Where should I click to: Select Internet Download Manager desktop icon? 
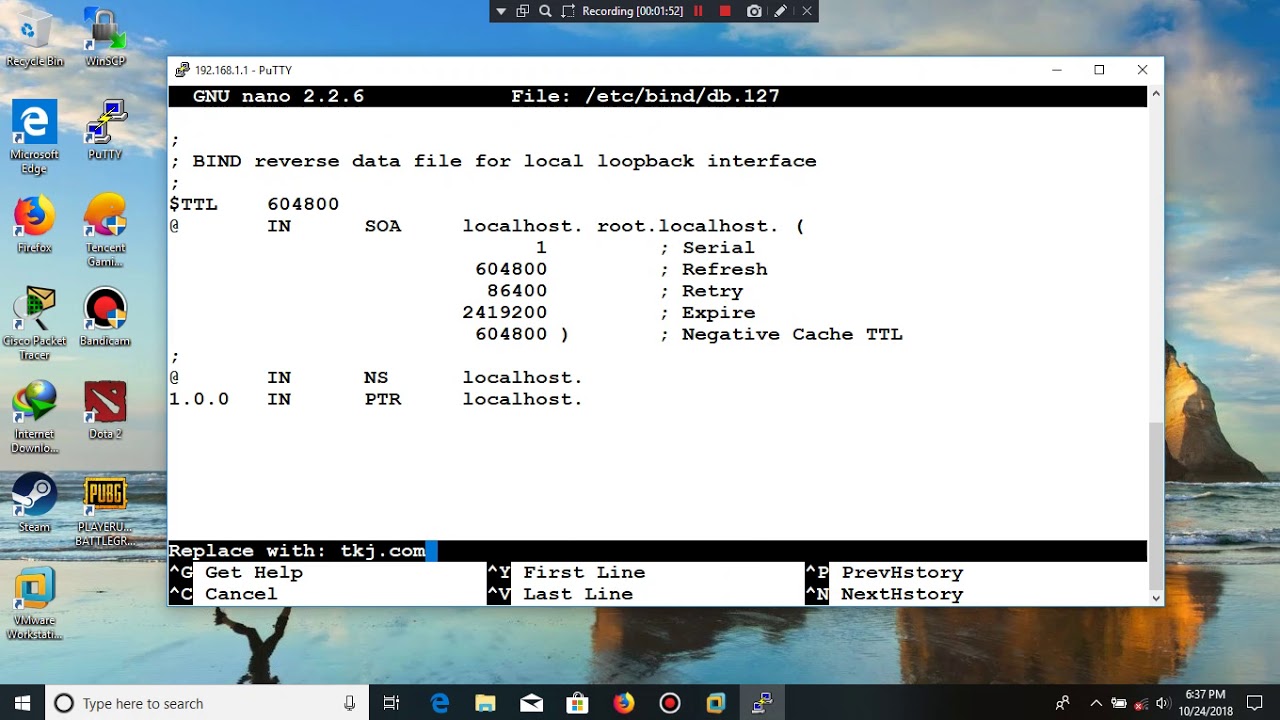tap(34, 417)
